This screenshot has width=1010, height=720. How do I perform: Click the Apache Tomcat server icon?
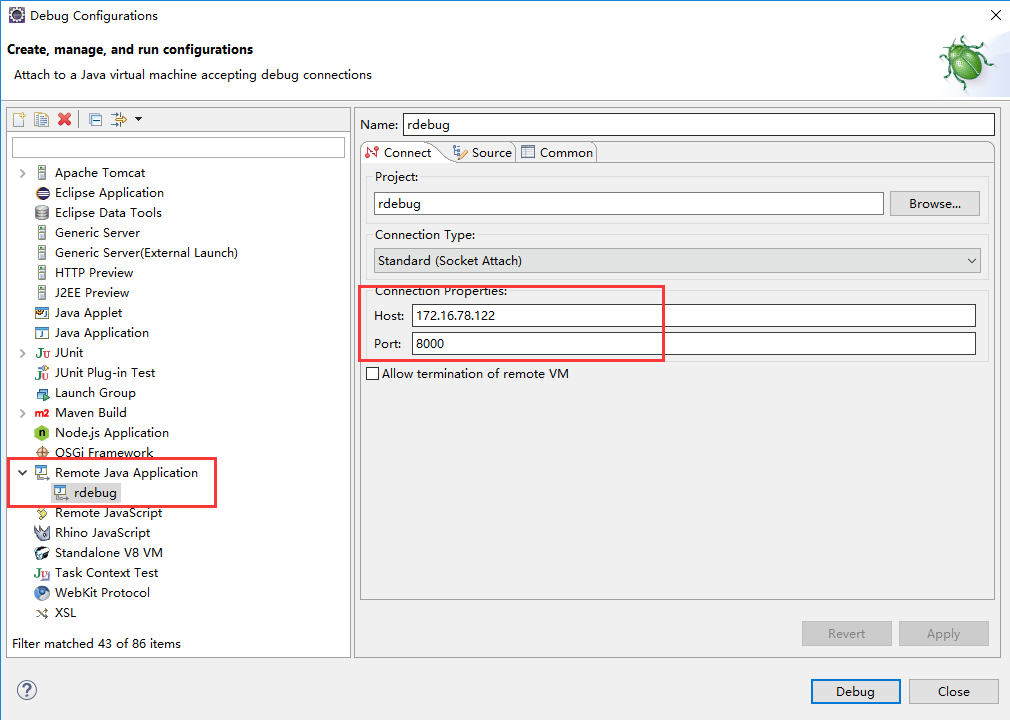(42, 173)
